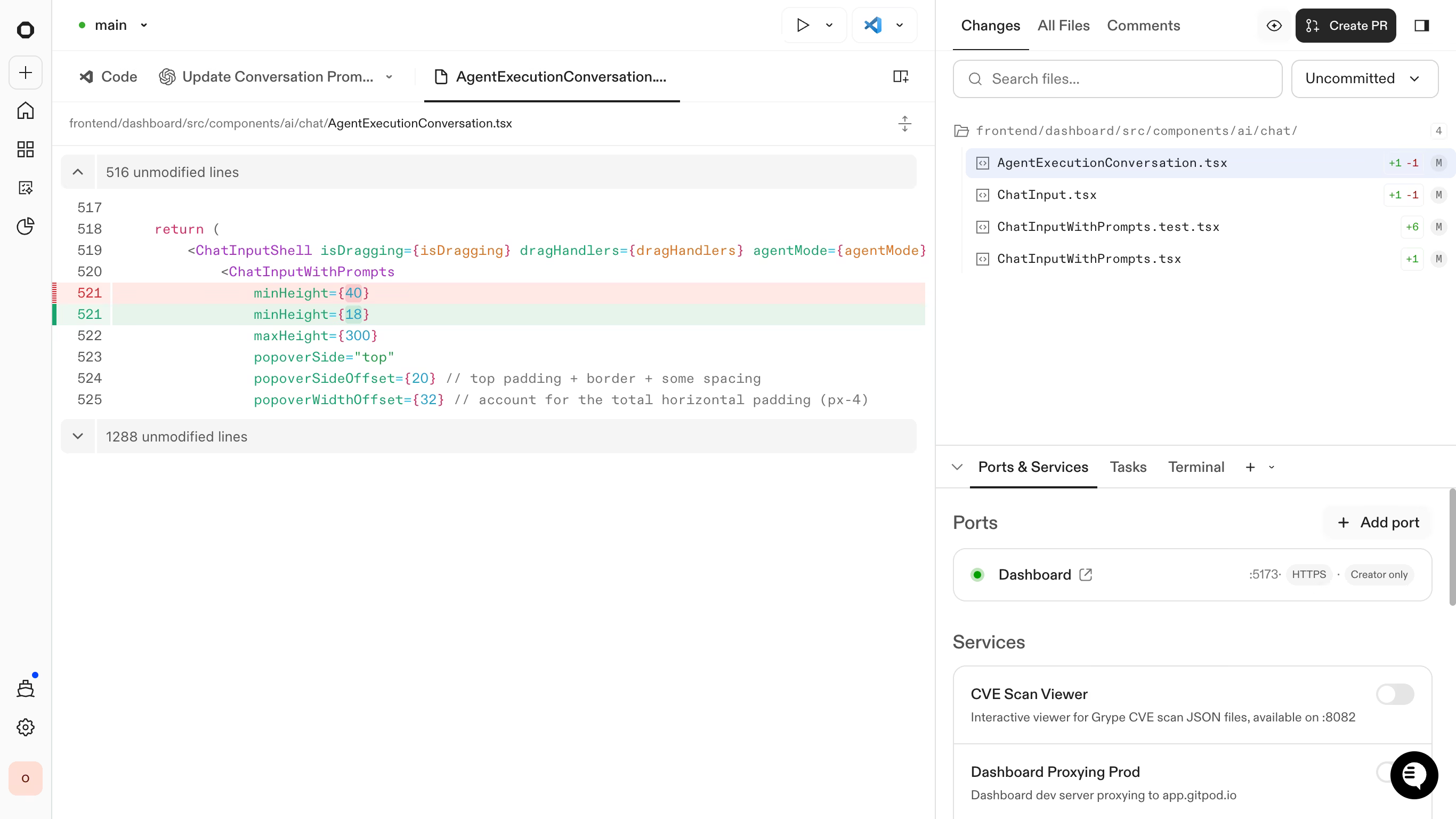This screenshot has width=1456, height=819.
Task: Open the Uncommitted filter dropdown
Action: click(1364, 78)
